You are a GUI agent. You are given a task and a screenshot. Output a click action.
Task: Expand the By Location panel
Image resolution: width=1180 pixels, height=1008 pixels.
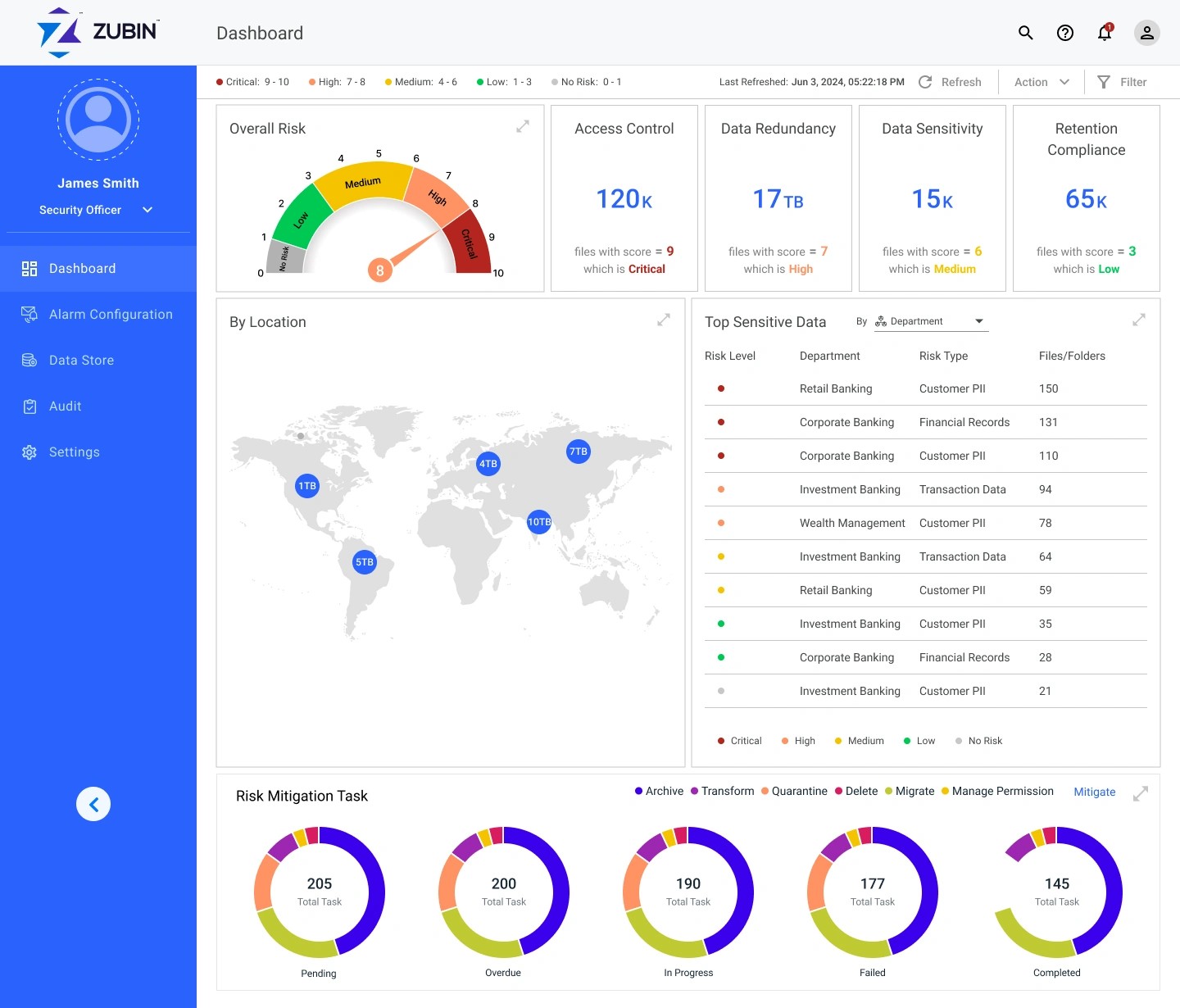pos(664,320)
